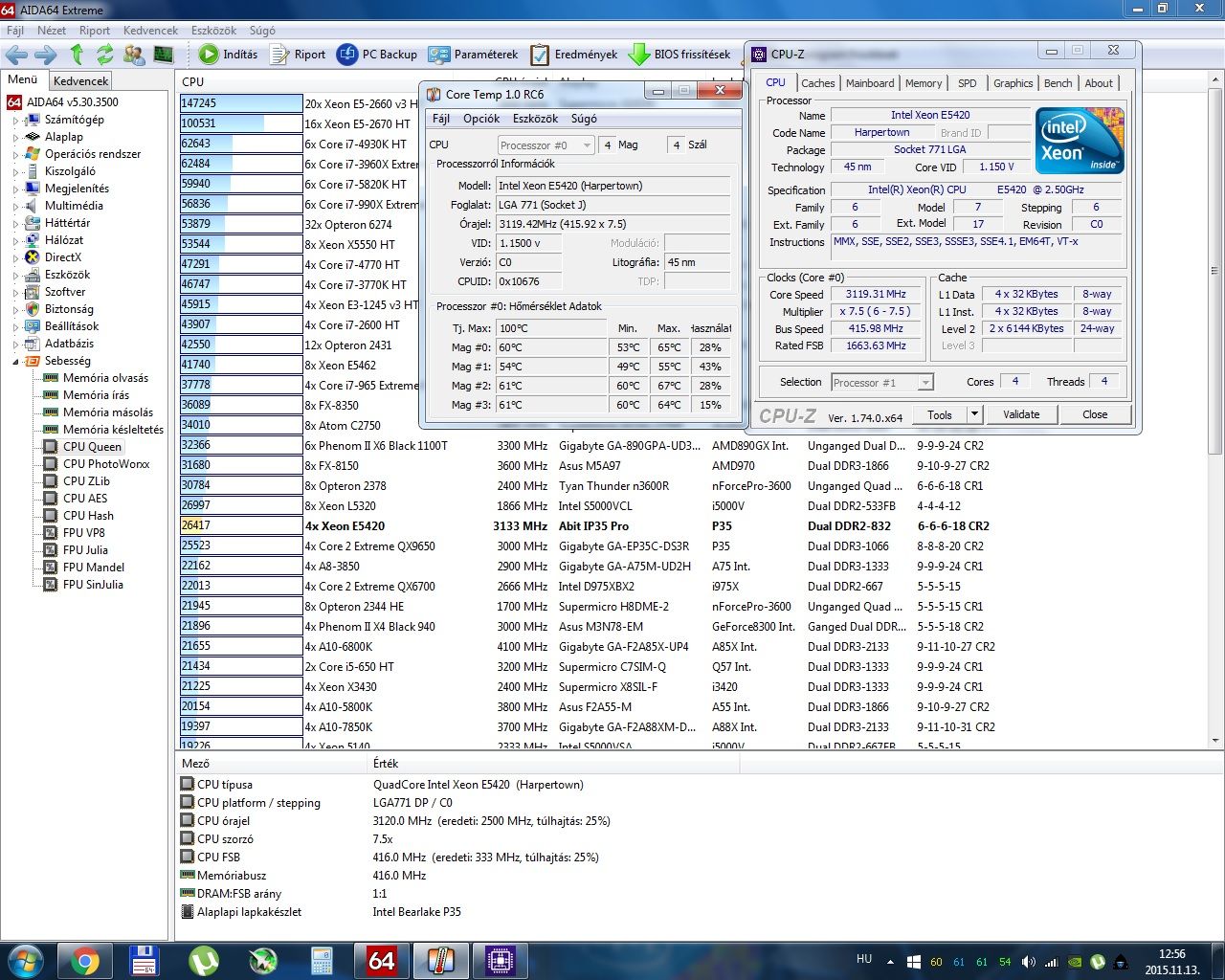Switch to the Kedvencek panel tab
The width and height of the screenshot is (1225, 980).
[81, 81]
